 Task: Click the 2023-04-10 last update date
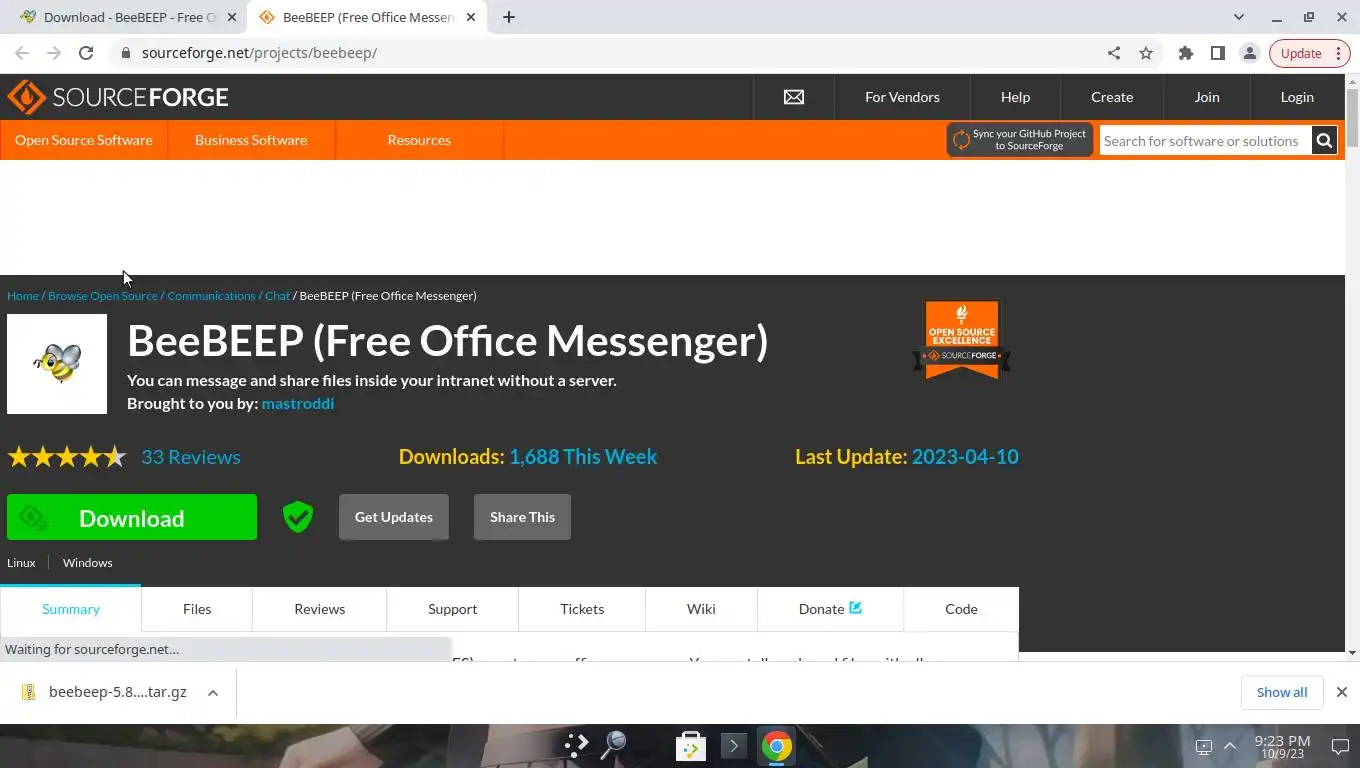coord(965,456)
